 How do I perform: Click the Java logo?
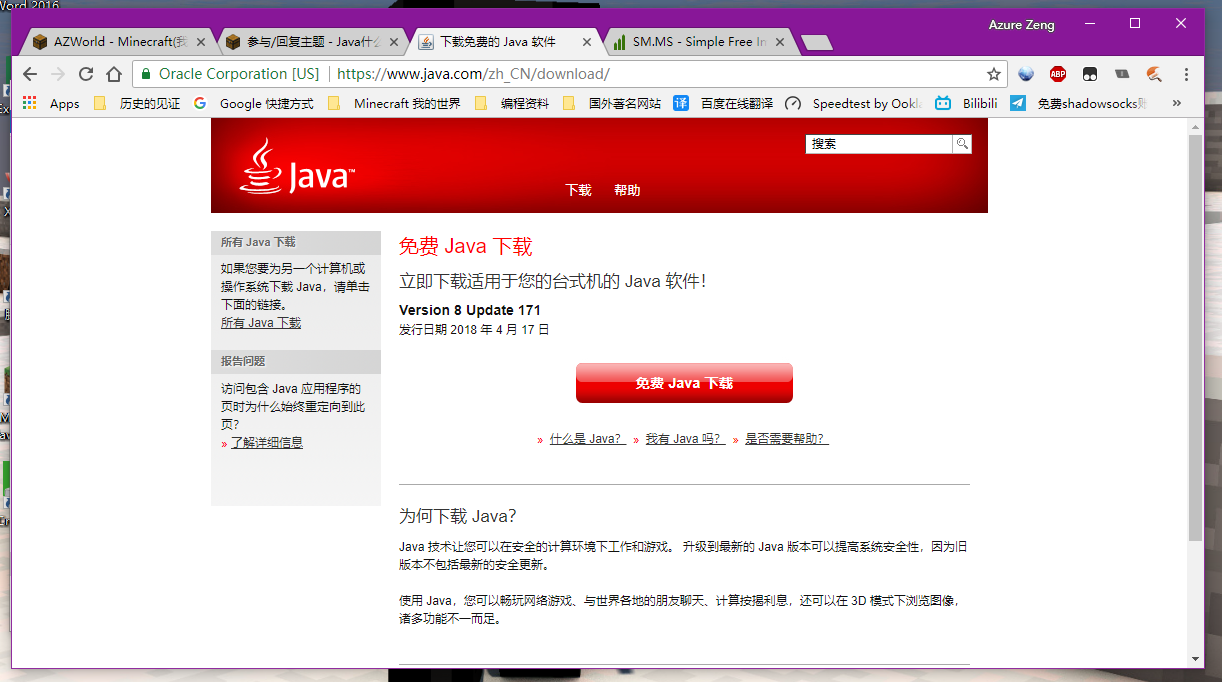point(297,167)
